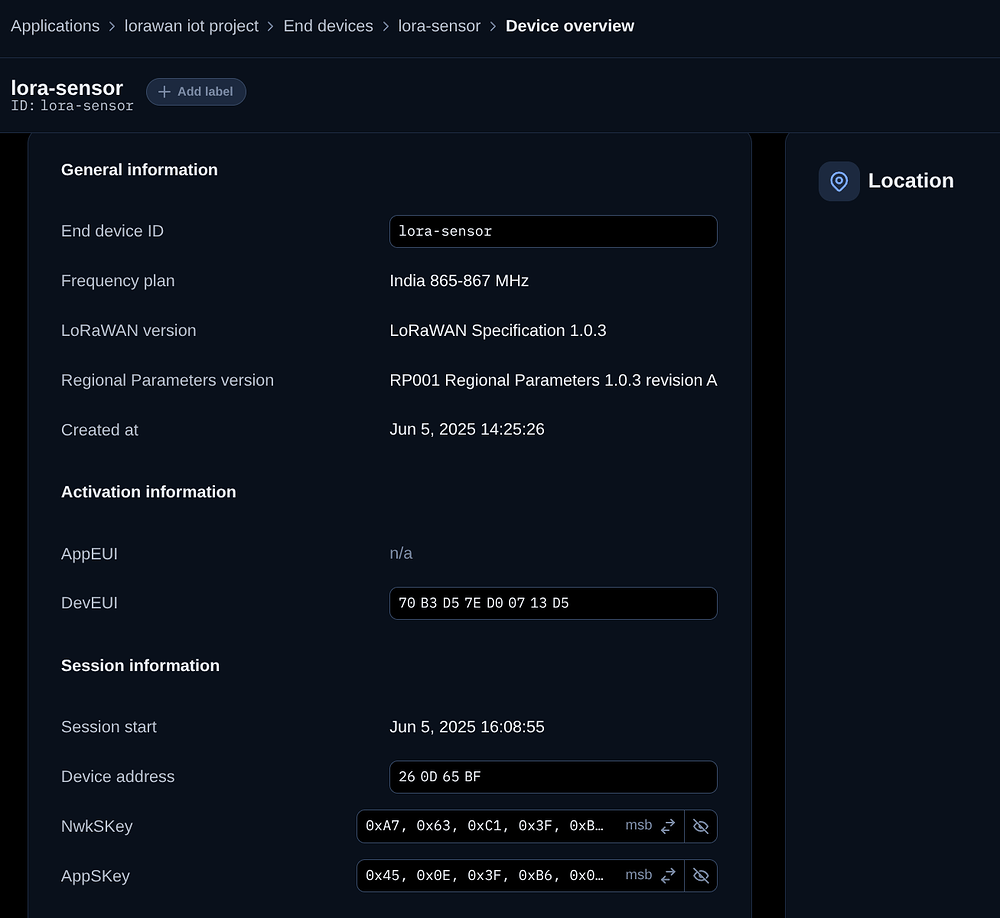1000x918 pixels.
Task: Click the 'Session start' label
Action: 109,727
